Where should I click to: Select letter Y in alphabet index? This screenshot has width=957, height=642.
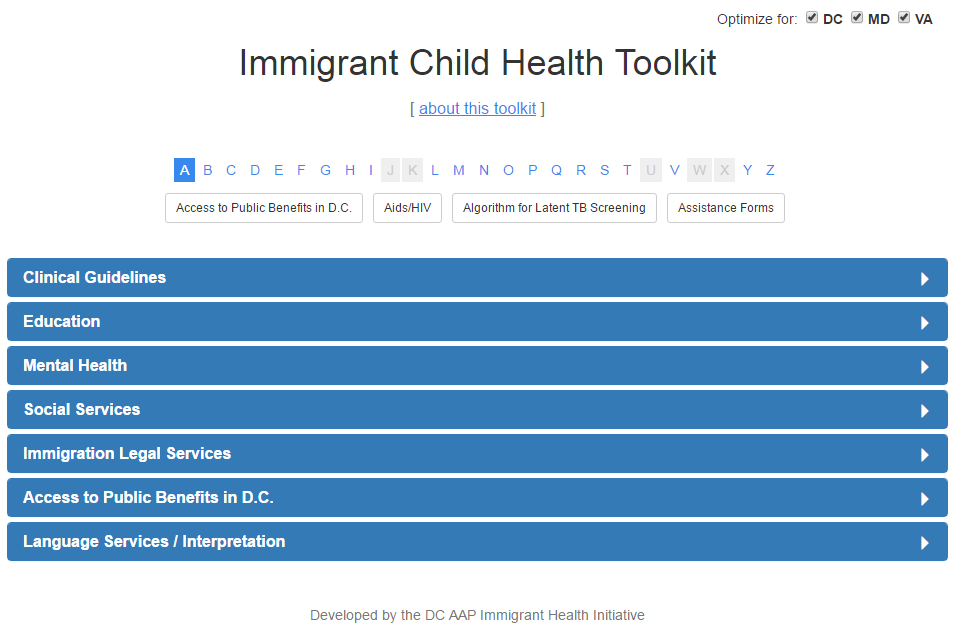[748, 170]
